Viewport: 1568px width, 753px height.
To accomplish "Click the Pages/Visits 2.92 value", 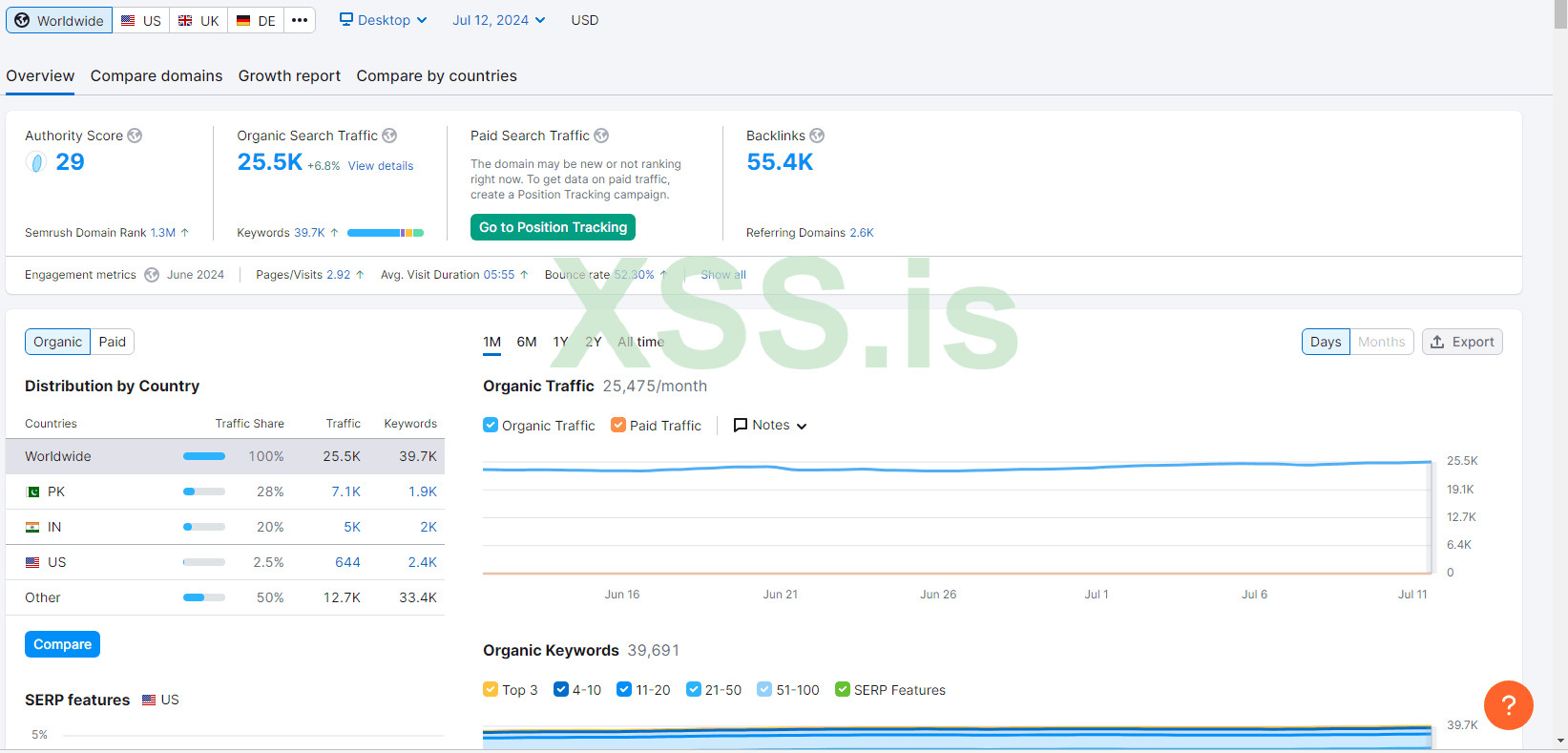I will pyautogui.click(x=339, y=275).
